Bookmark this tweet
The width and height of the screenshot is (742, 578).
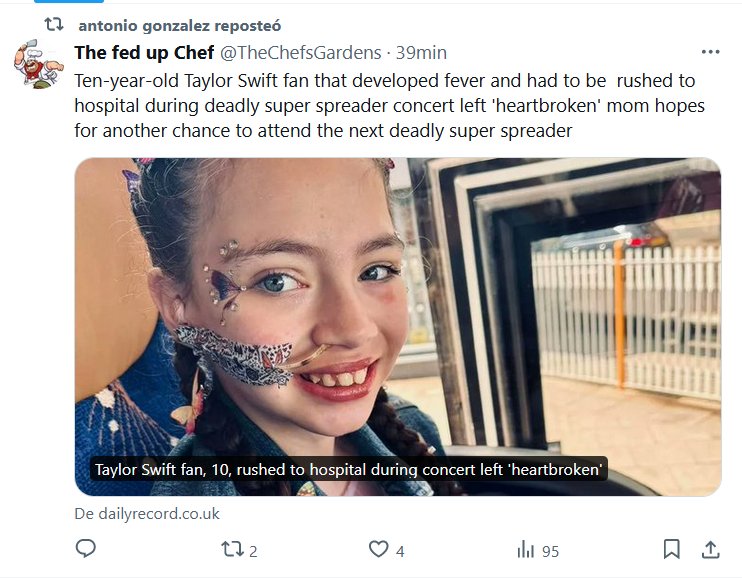pos(672,549)
